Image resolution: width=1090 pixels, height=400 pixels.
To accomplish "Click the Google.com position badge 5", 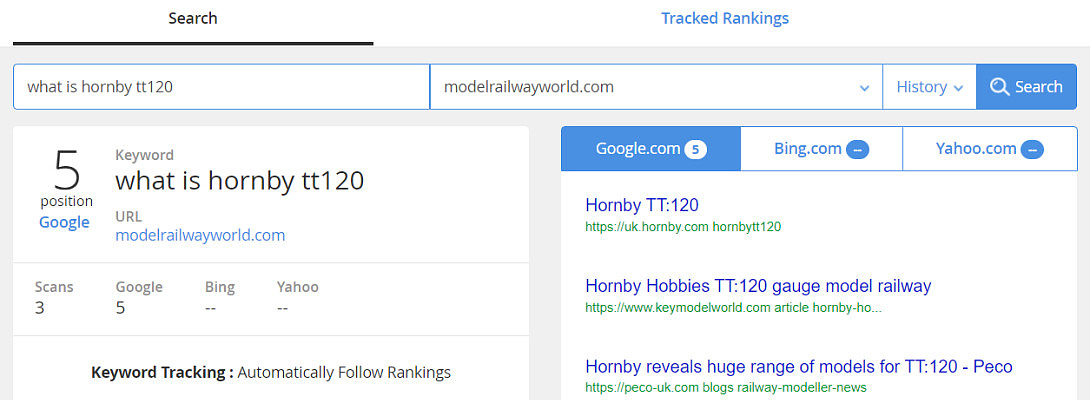I will (696, 150).
